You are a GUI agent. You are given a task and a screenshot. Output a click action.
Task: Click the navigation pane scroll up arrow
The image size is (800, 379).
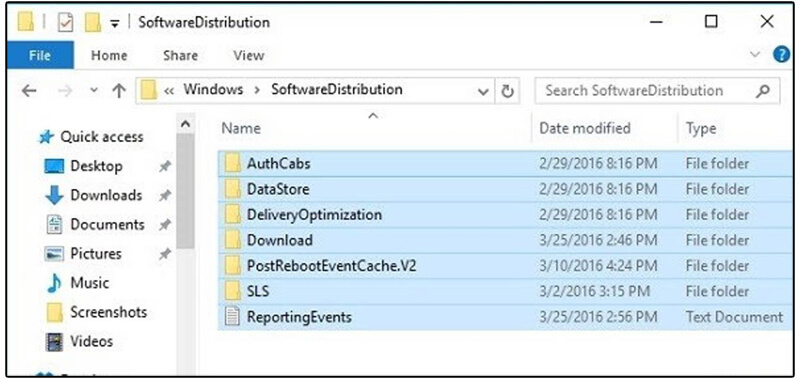(x=186, y=124)
